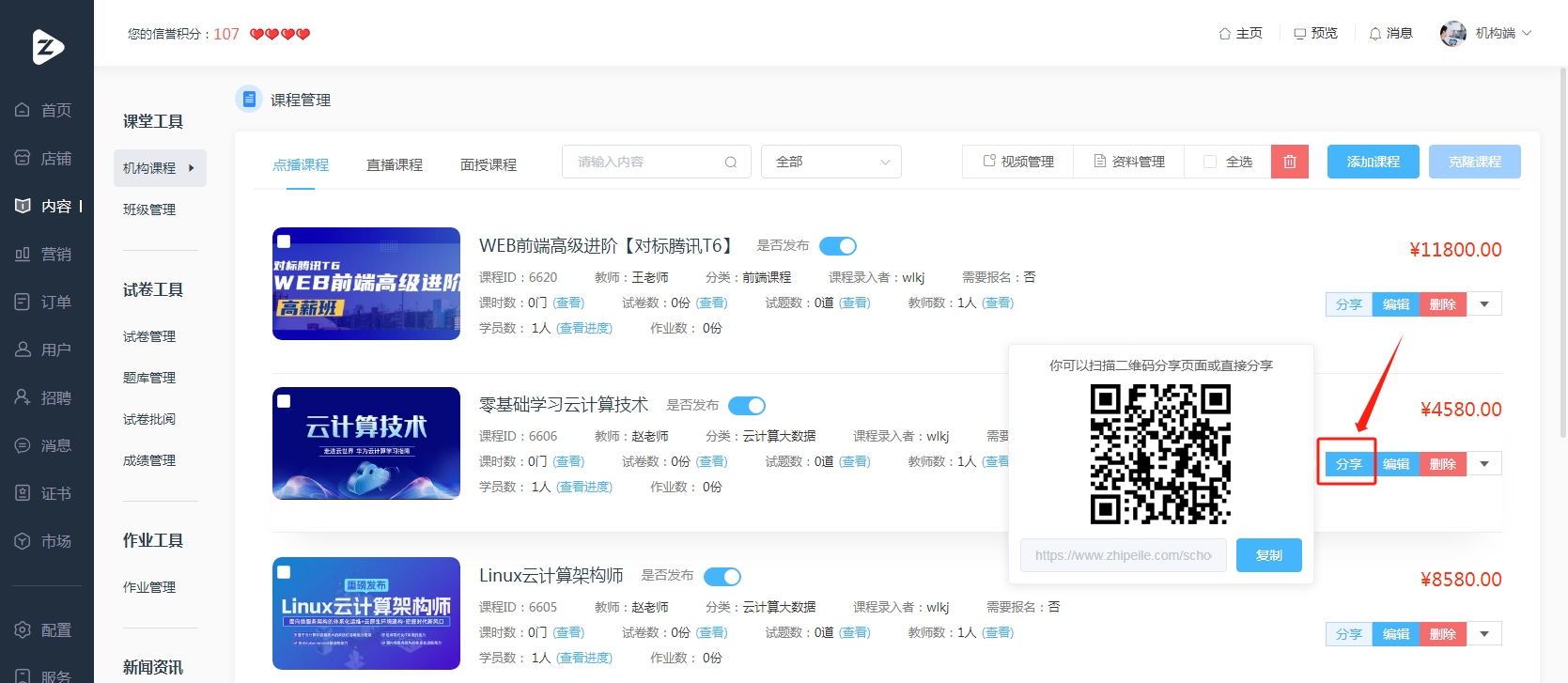Image resolution: width=1568 pixels, height=683 pixels.
Task: Click the QR code image
Action: point(1160,454)
